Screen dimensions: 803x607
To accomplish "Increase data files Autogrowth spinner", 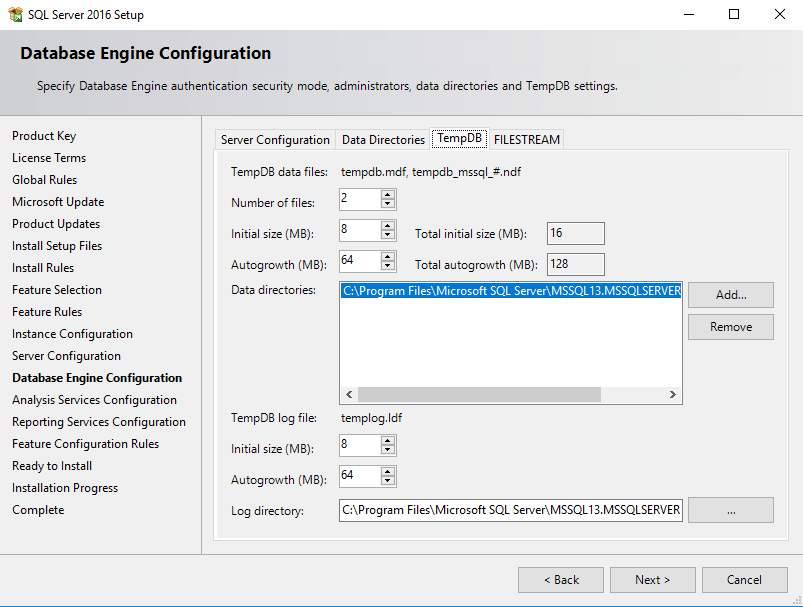I will 388,256.
